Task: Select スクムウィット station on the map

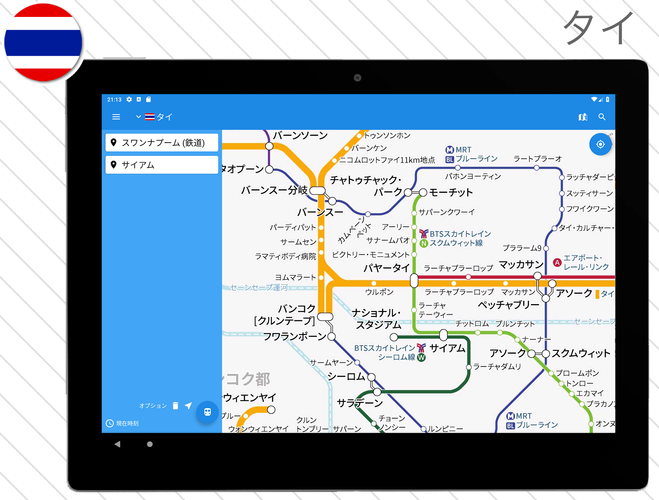Action: tap(546, 354)
